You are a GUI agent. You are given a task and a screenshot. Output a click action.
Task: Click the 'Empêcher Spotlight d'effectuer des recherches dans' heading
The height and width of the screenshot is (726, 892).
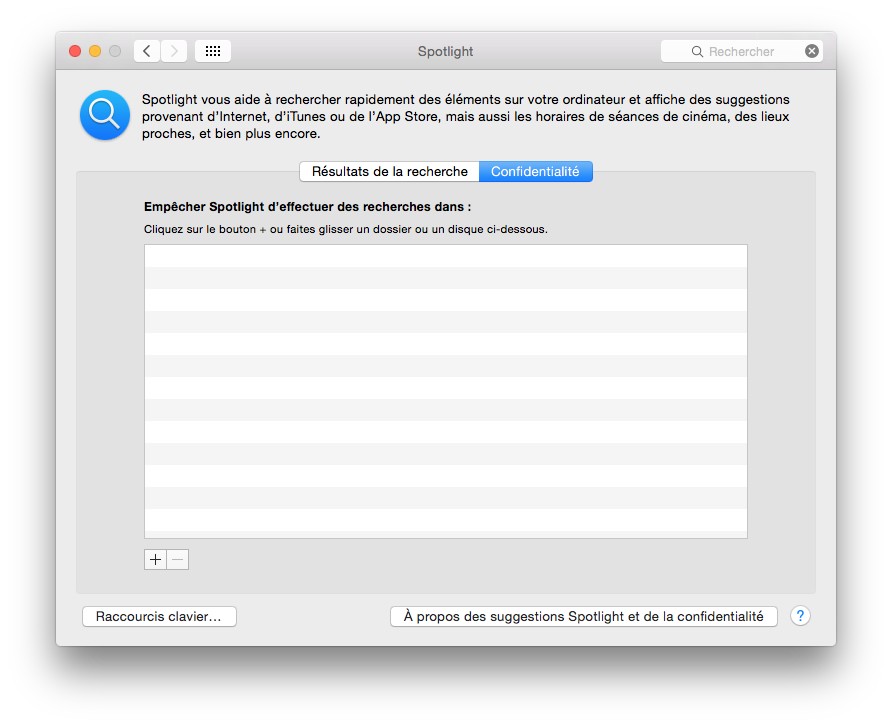308,207
